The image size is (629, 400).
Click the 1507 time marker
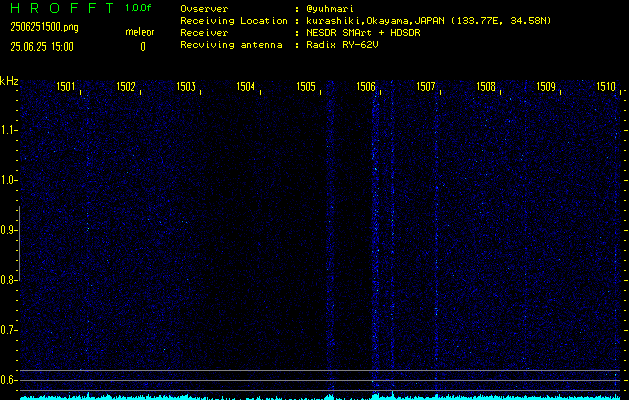point(426,87)
